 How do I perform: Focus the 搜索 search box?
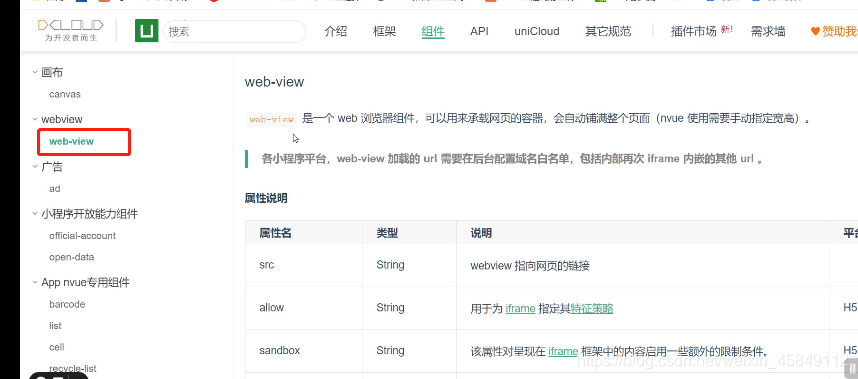coord(234,32)
